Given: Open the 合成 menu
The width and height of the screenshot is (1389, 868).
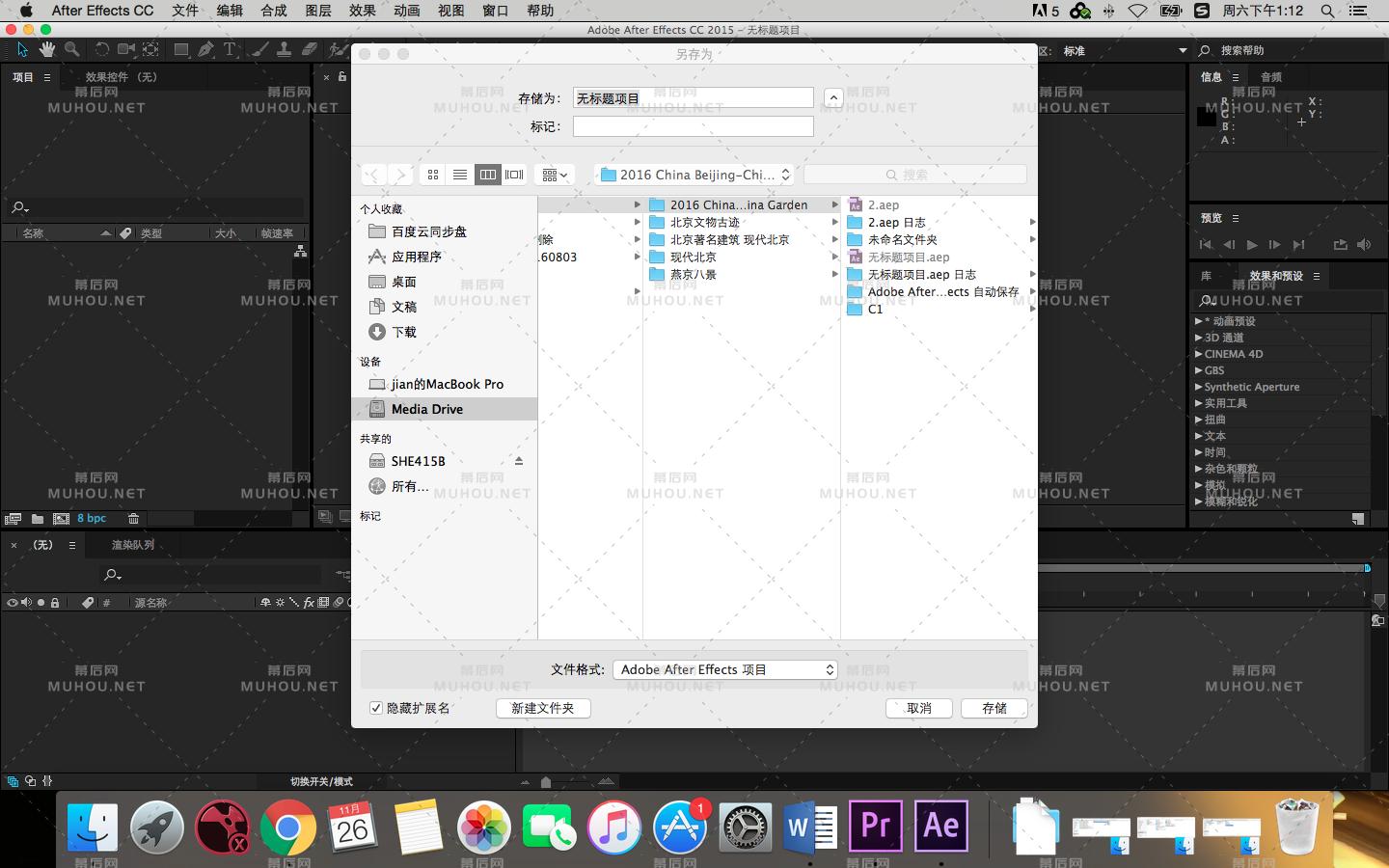Looking at the screenshot, I should [274, 11].
